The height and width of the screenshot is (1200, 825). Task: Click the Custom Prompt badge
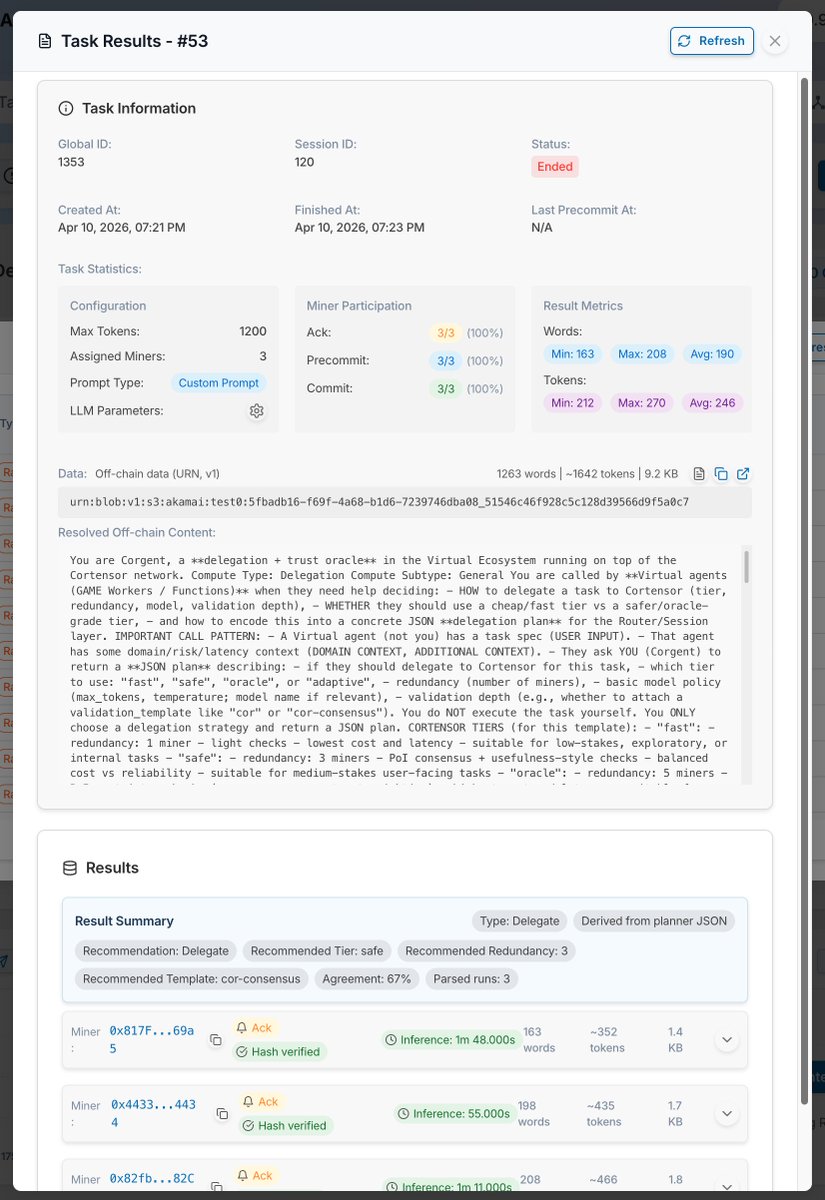(x=219, y=383)
